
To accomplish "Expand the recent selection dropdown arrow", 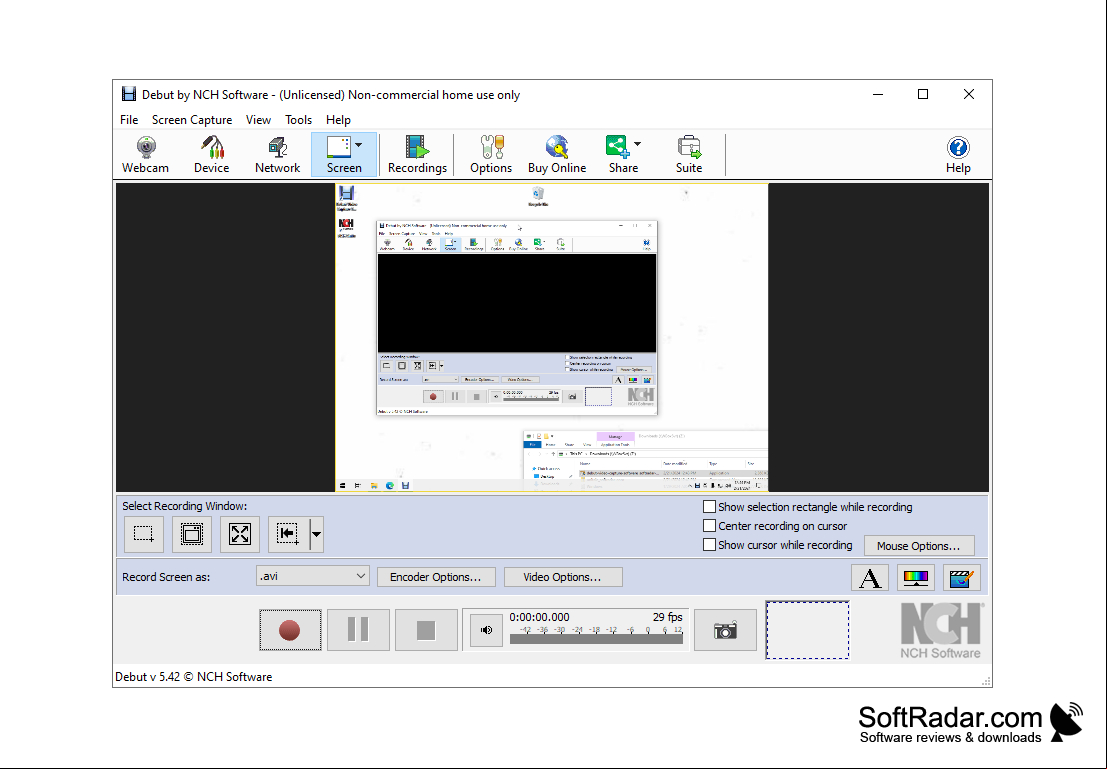I will point(316,534).
